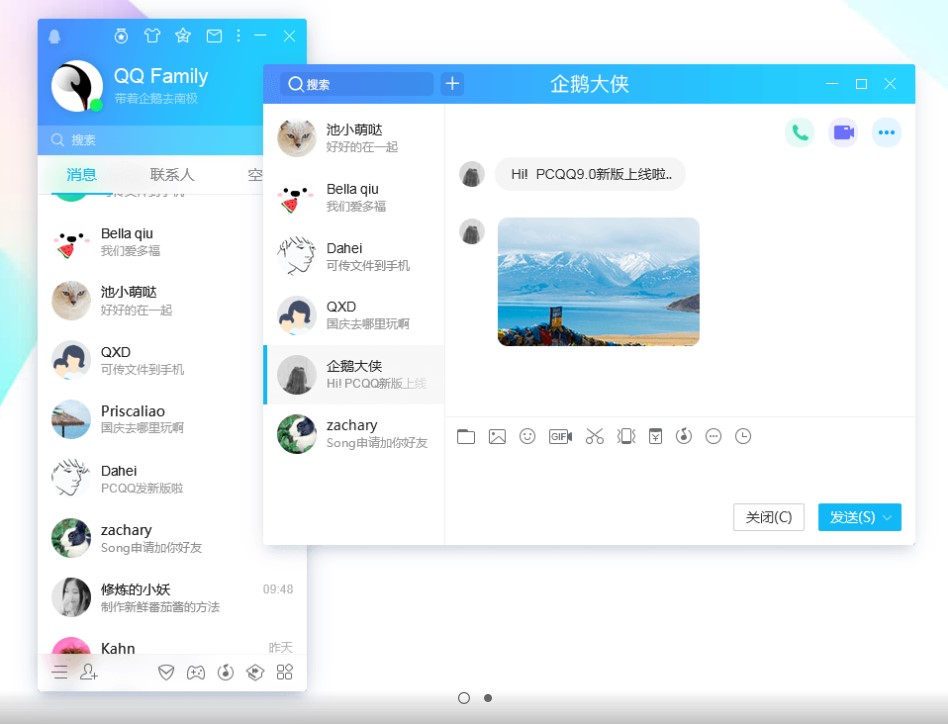948x724 pixels.
Task: Open 修炼的小妖 conversation at 09:48
Action: [x=172, y=597]
